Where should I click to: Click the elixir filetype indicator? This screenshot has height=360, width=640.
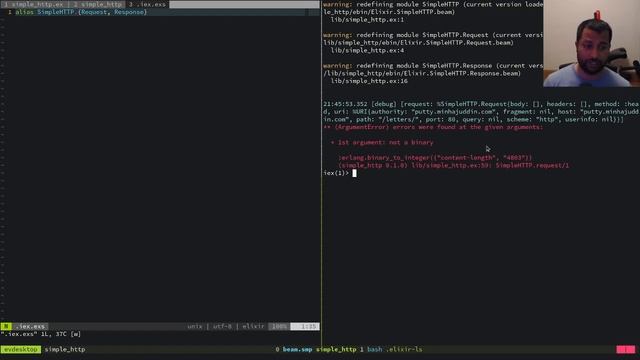pos(253,327)
